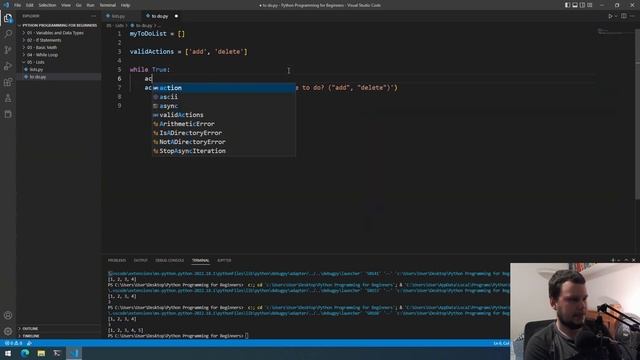The height and width of the screenshot is (360, 640).
Task: Click the Run Python File play icon
Action: click(x=610, y=16)
